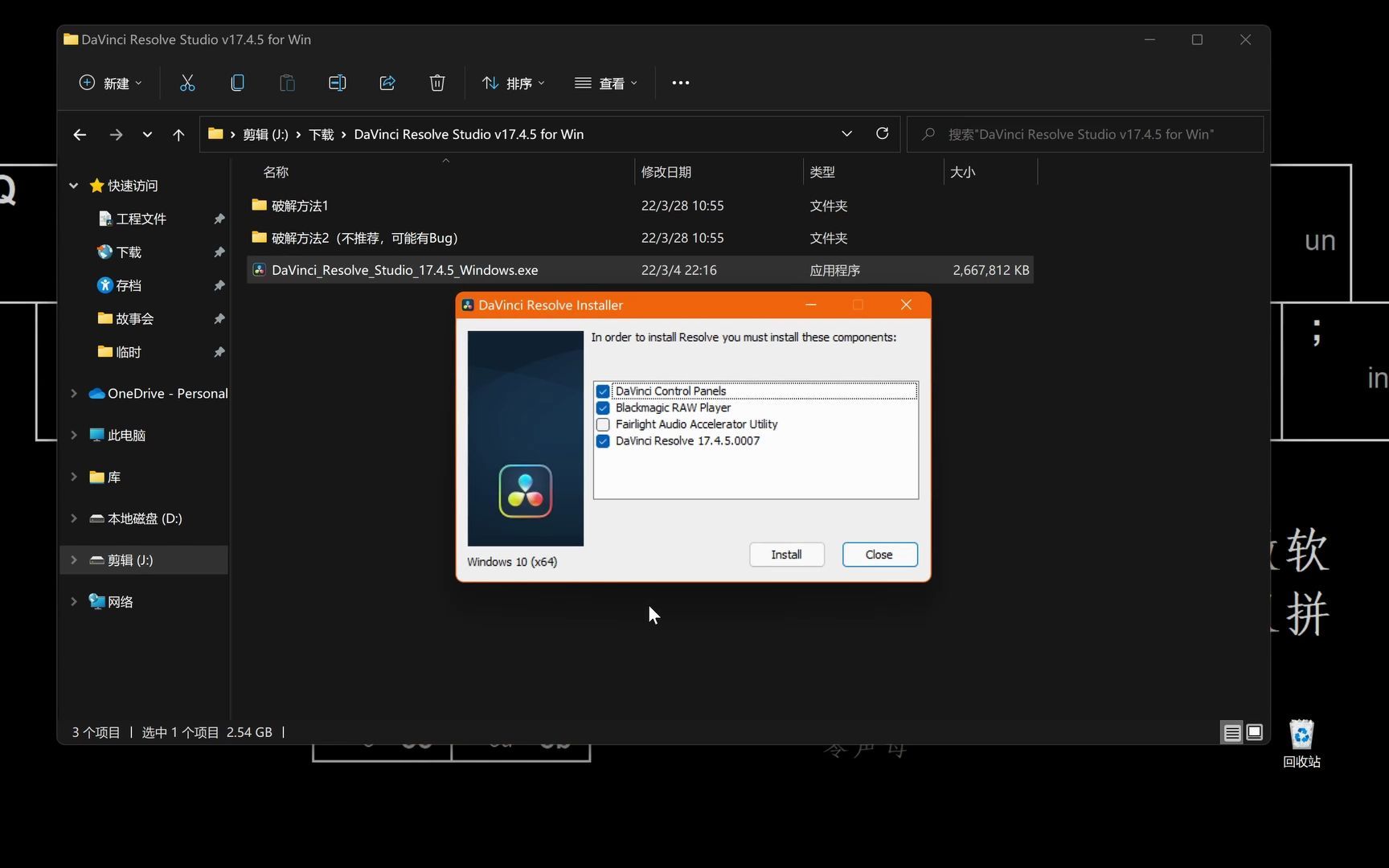Screen dimensions: 1389x868
Task: Click the DaVinci exe file icon
Action: (259, 270)
